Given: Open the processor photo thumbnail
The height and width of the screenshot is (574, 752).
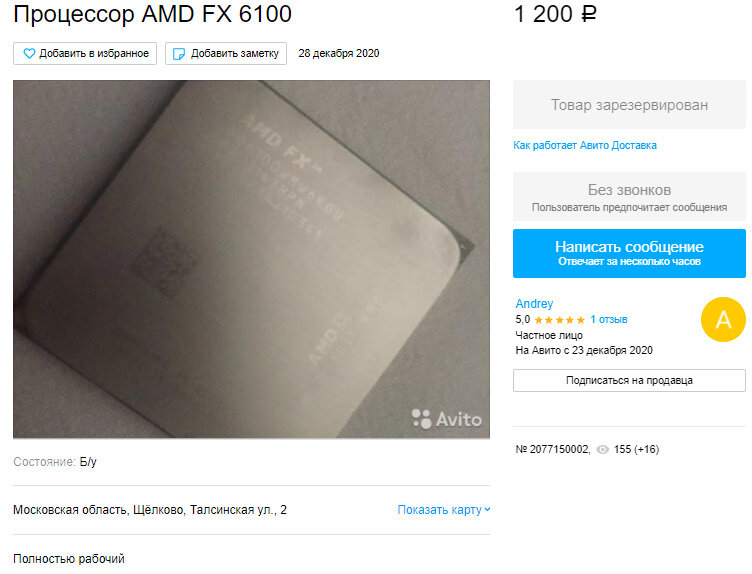Looking at the screenshot, I should pos(251,259).
